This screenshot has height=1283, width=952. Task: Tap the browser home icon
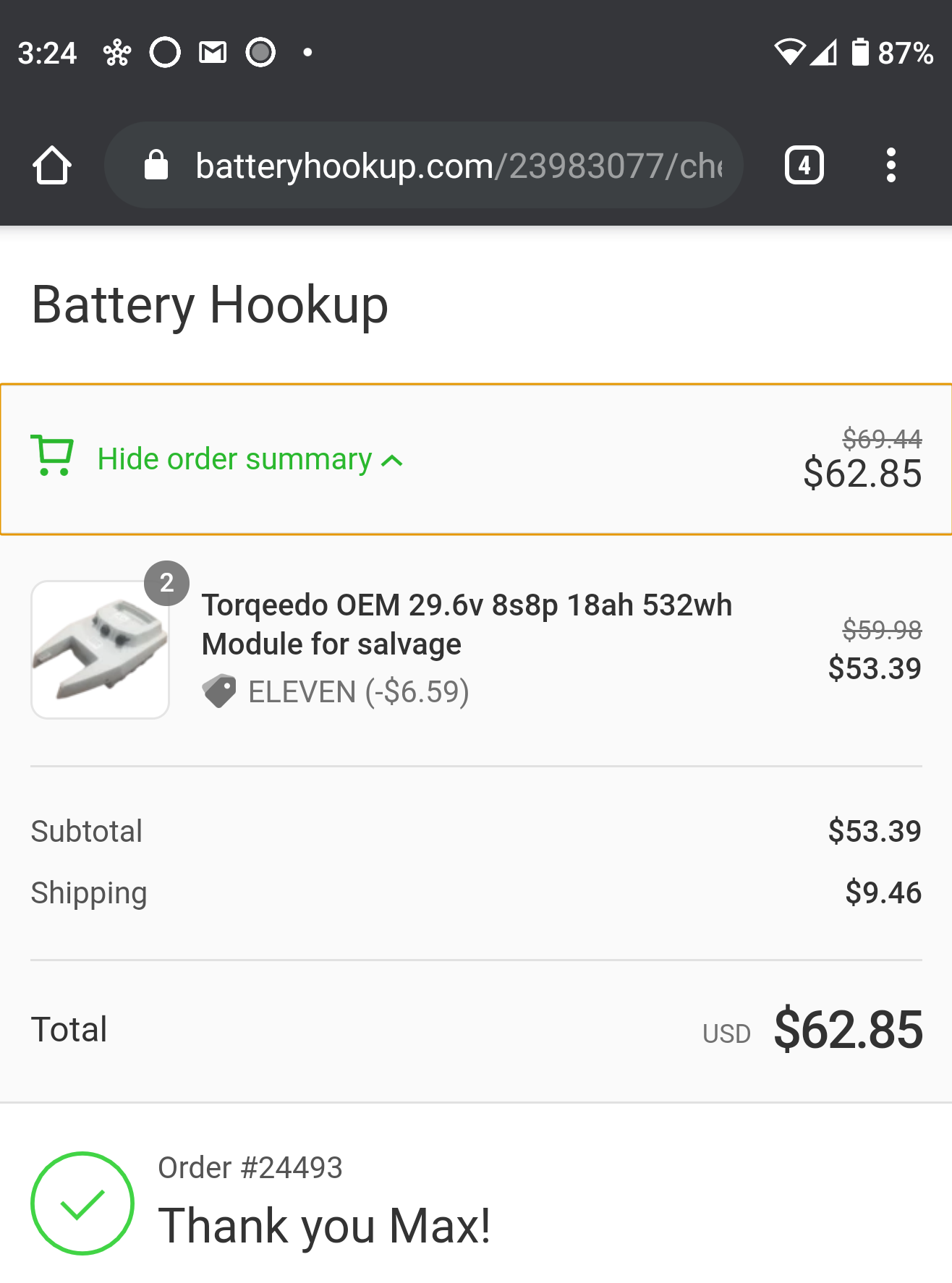[52, 166]
